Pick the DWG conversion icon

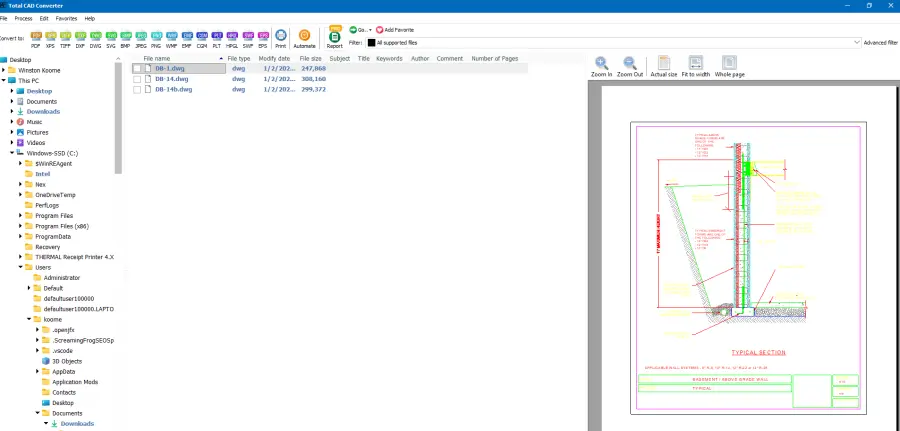pyautogui.click(x=96, y=38)
